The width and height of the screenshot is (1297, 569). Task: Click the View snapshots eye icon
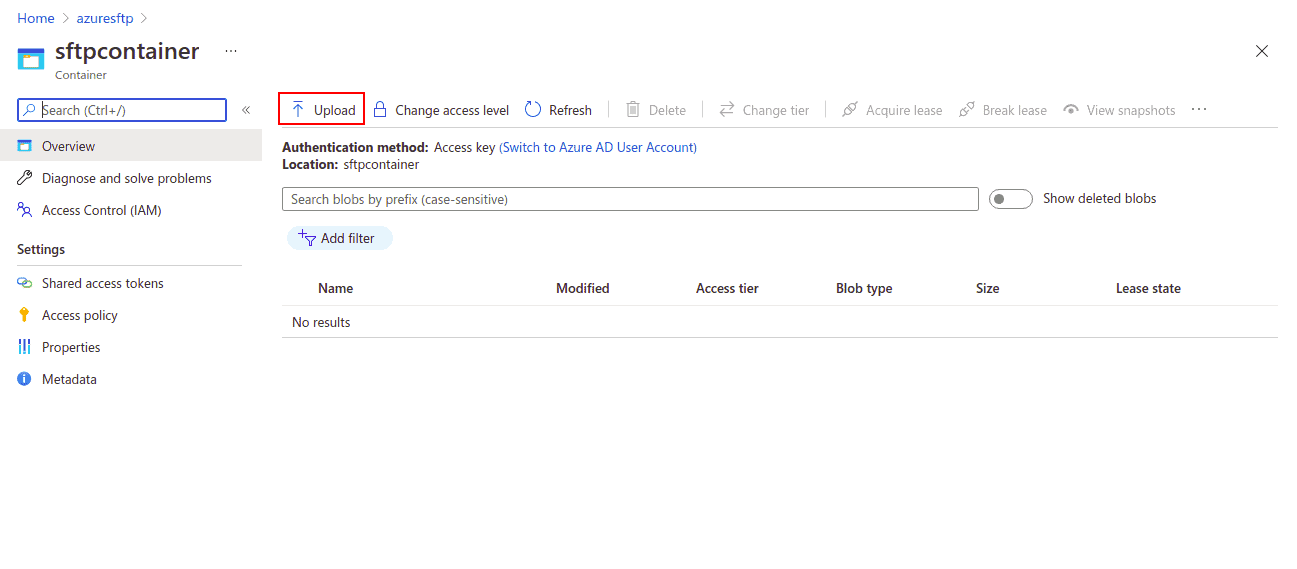tap(1071, 110)
